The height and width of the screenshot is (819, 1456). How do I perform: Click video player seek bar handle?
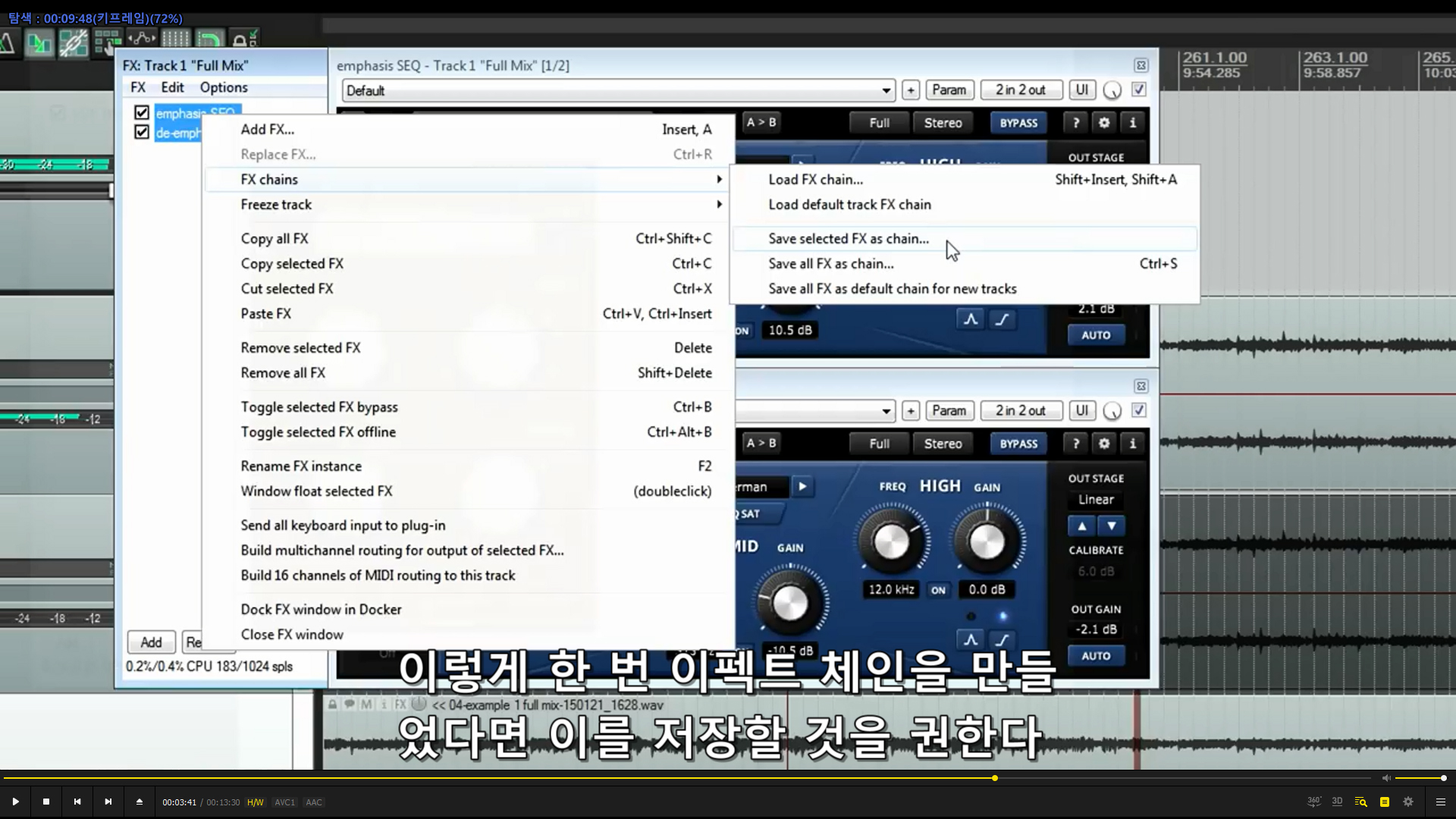[994, 778]
